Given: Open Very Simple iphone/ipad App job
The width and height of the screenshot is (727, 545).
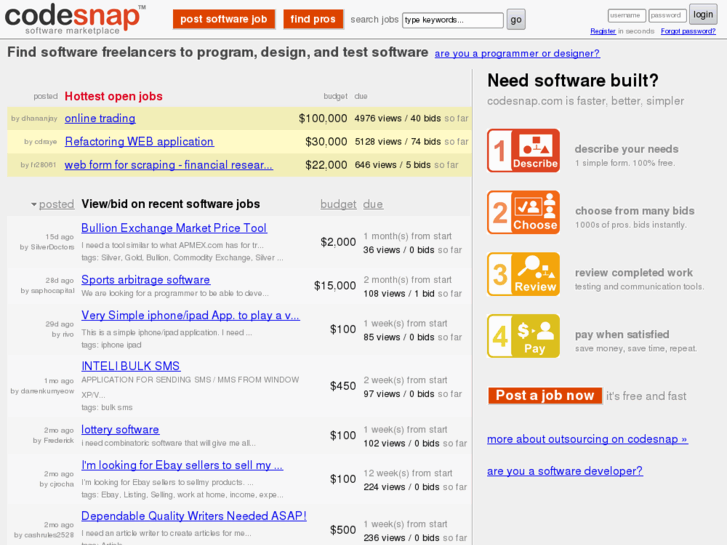Looking at the screenshot, I should click(191, 315).
